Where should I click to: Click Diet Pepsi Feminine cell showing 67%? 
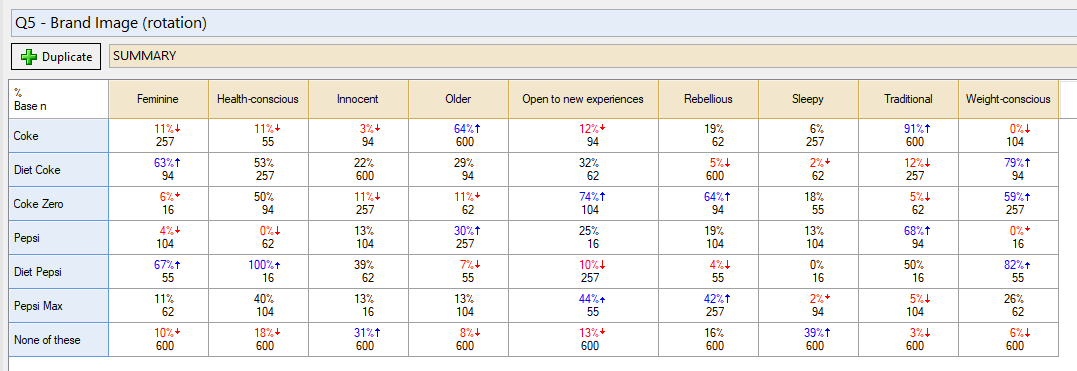pos(158,271)
